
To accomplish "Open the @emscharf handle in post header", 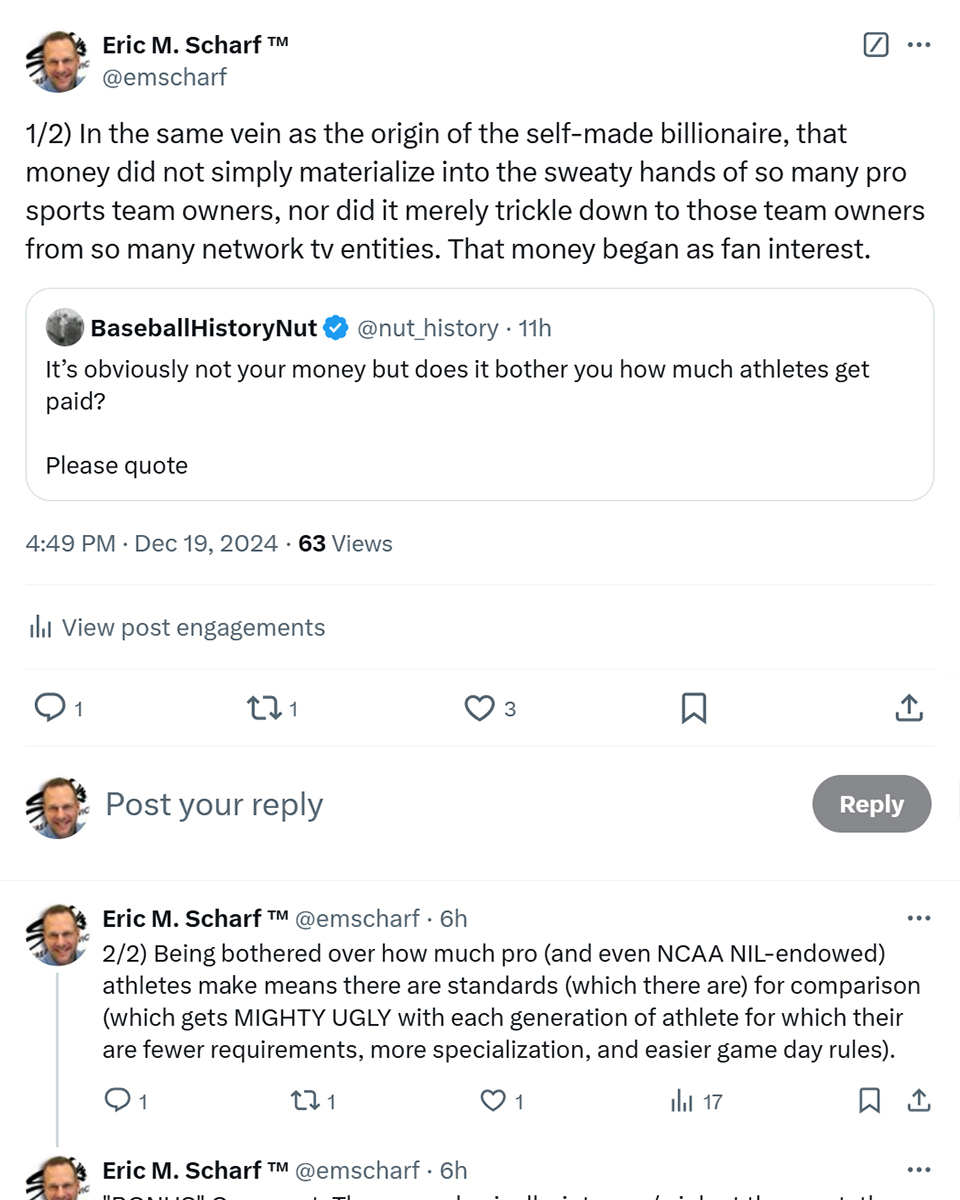I will 165,77.
